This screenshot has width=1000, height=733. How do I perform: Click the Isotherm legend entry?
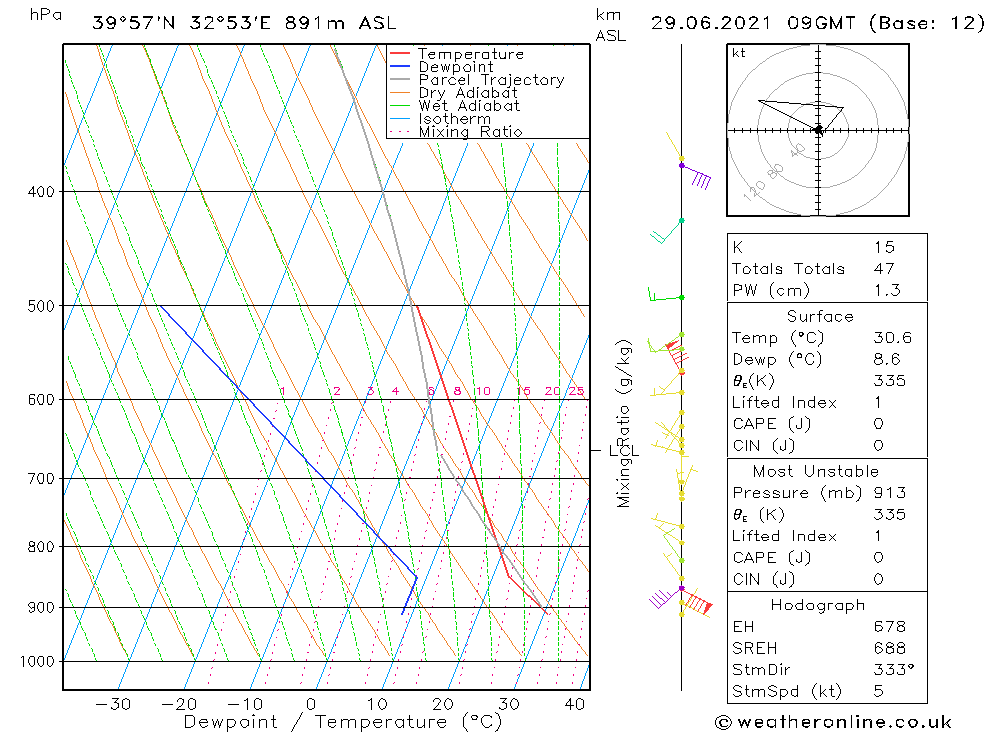[454, 119]
